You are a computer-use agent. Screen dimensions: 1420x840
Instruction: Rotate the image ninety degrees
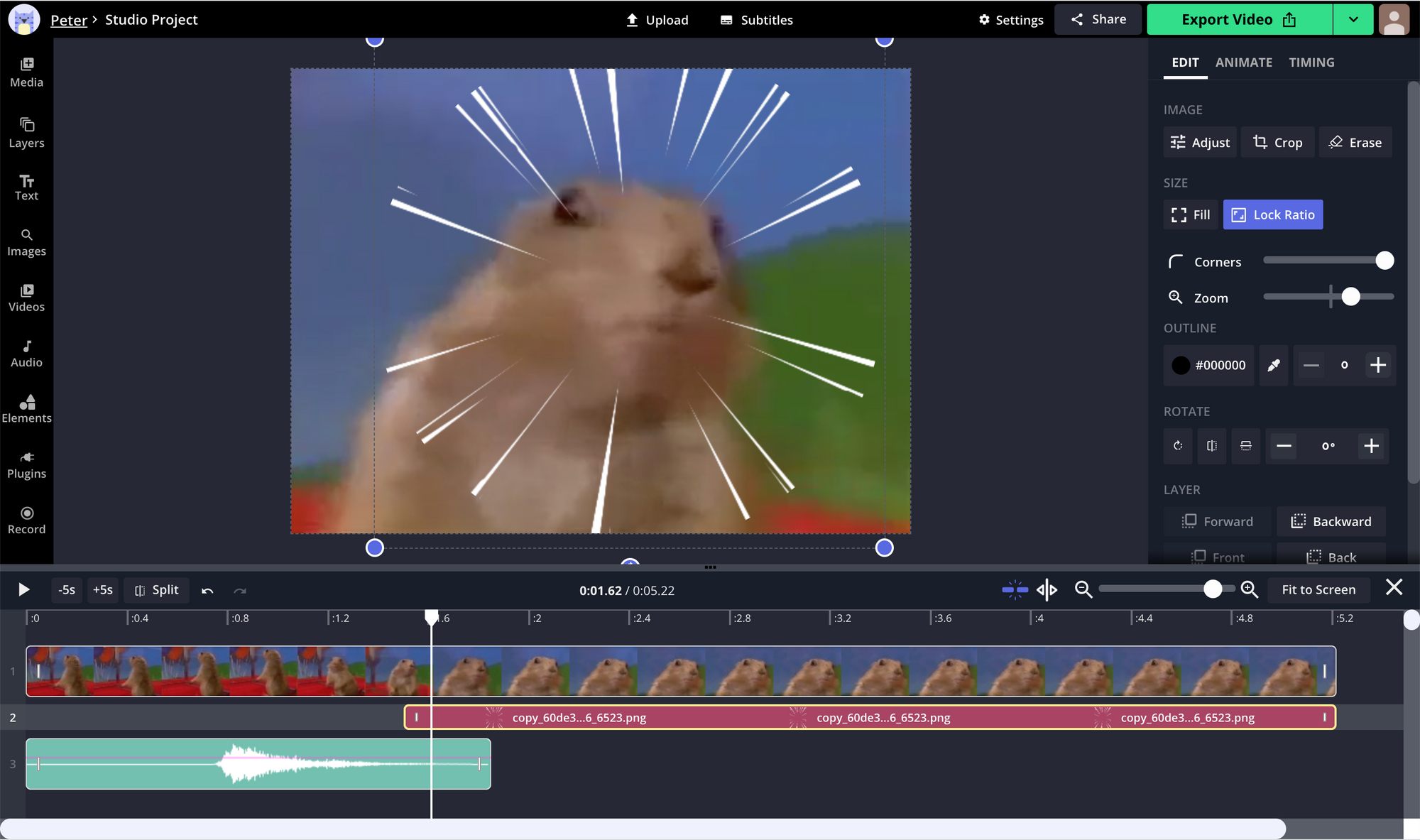click(1178, 446)
